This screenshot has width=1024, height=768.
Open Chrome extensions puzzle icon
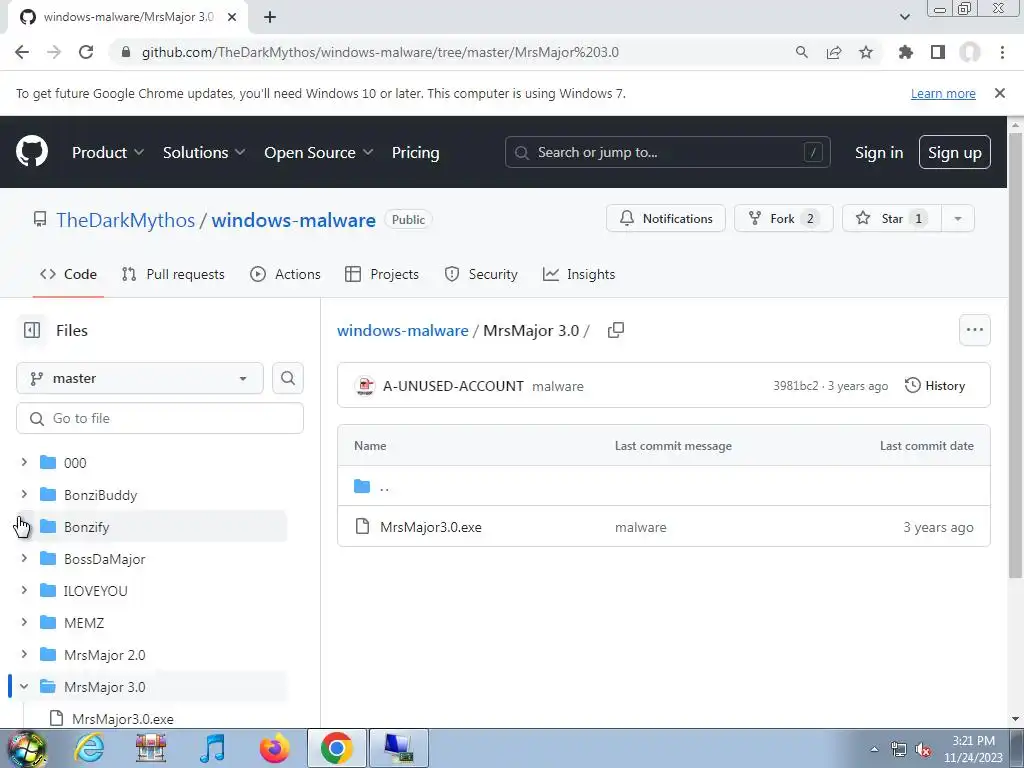(905, 52)
